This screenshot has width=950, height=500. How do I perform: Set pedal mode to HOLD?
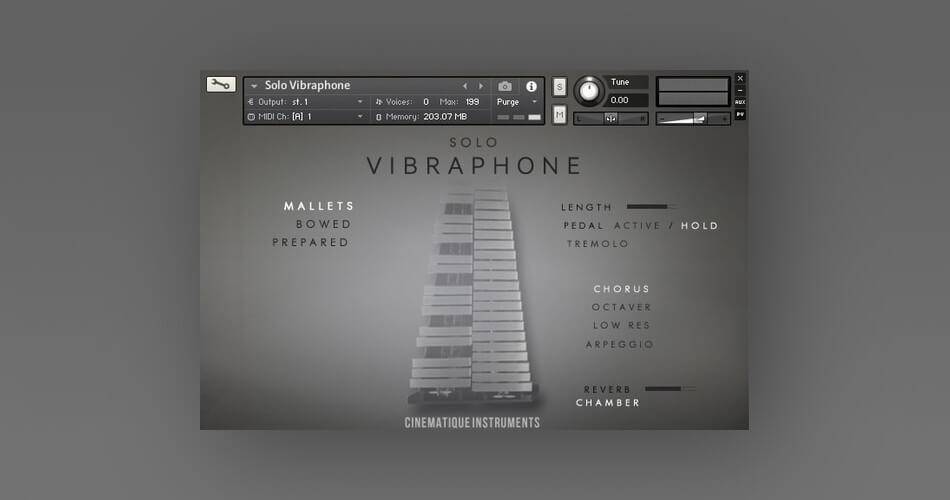click(x=700, y=225)
